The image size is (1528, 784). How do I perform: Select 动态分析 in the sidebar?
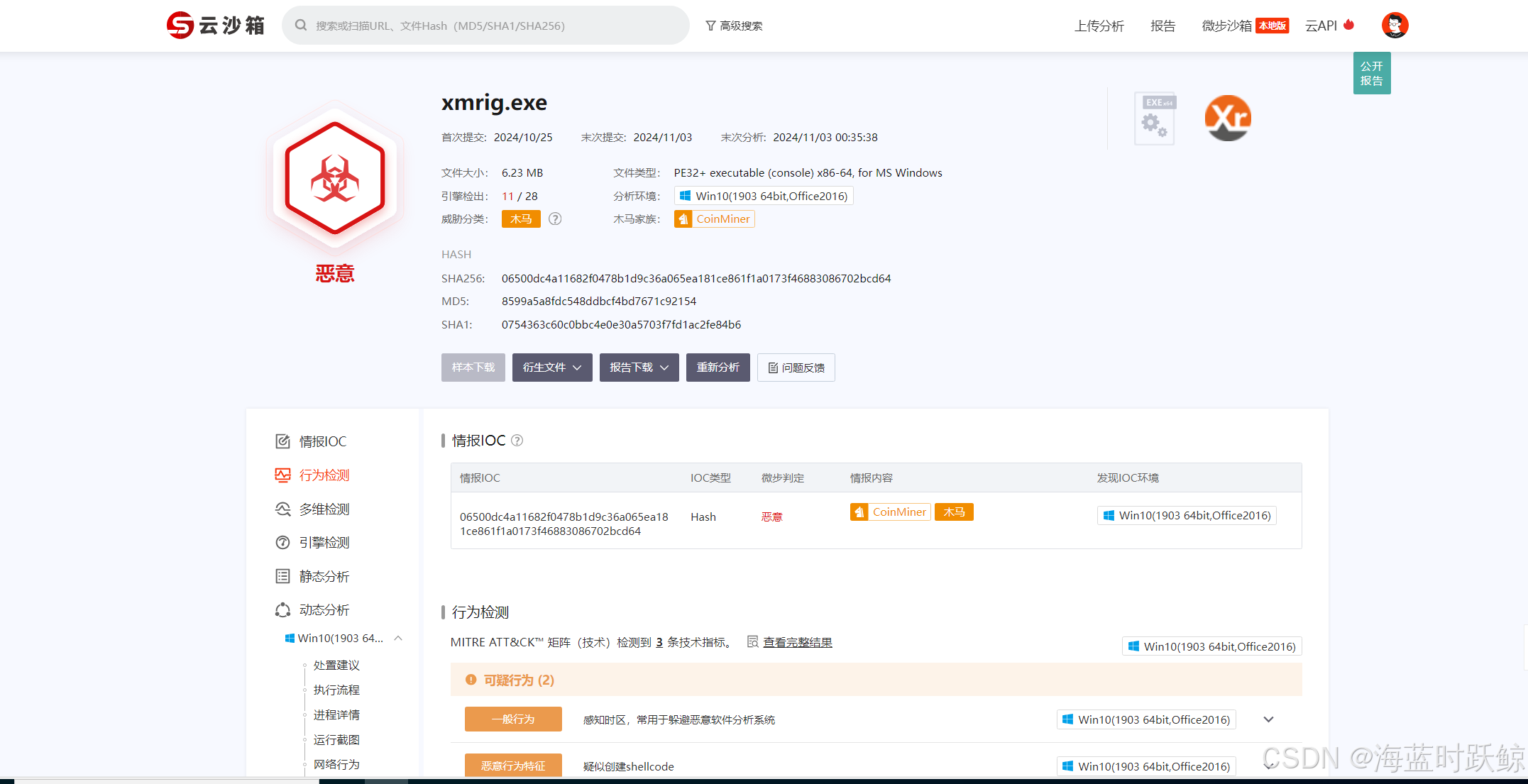pyautogui.click(x=324, y=610)
